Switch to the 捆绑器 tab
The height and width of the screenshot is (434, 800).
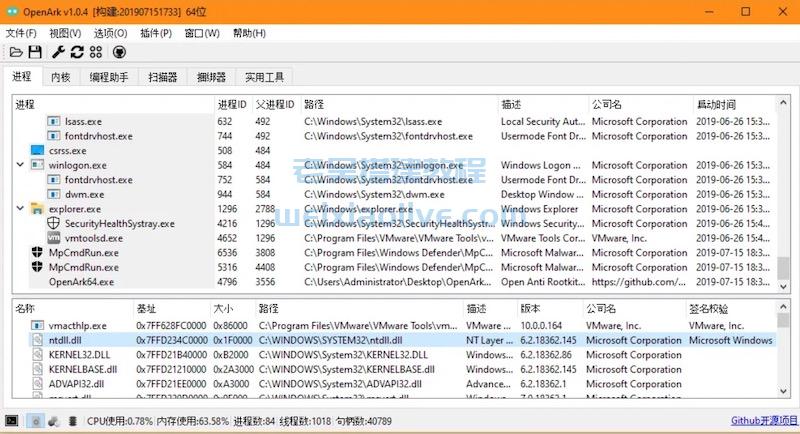point(211,78)
